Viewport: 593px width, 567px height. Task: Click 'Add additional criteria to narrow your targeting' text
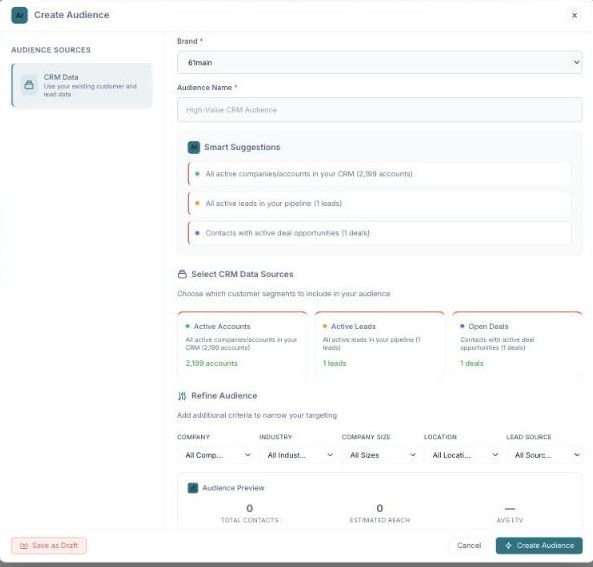point(257,415)
